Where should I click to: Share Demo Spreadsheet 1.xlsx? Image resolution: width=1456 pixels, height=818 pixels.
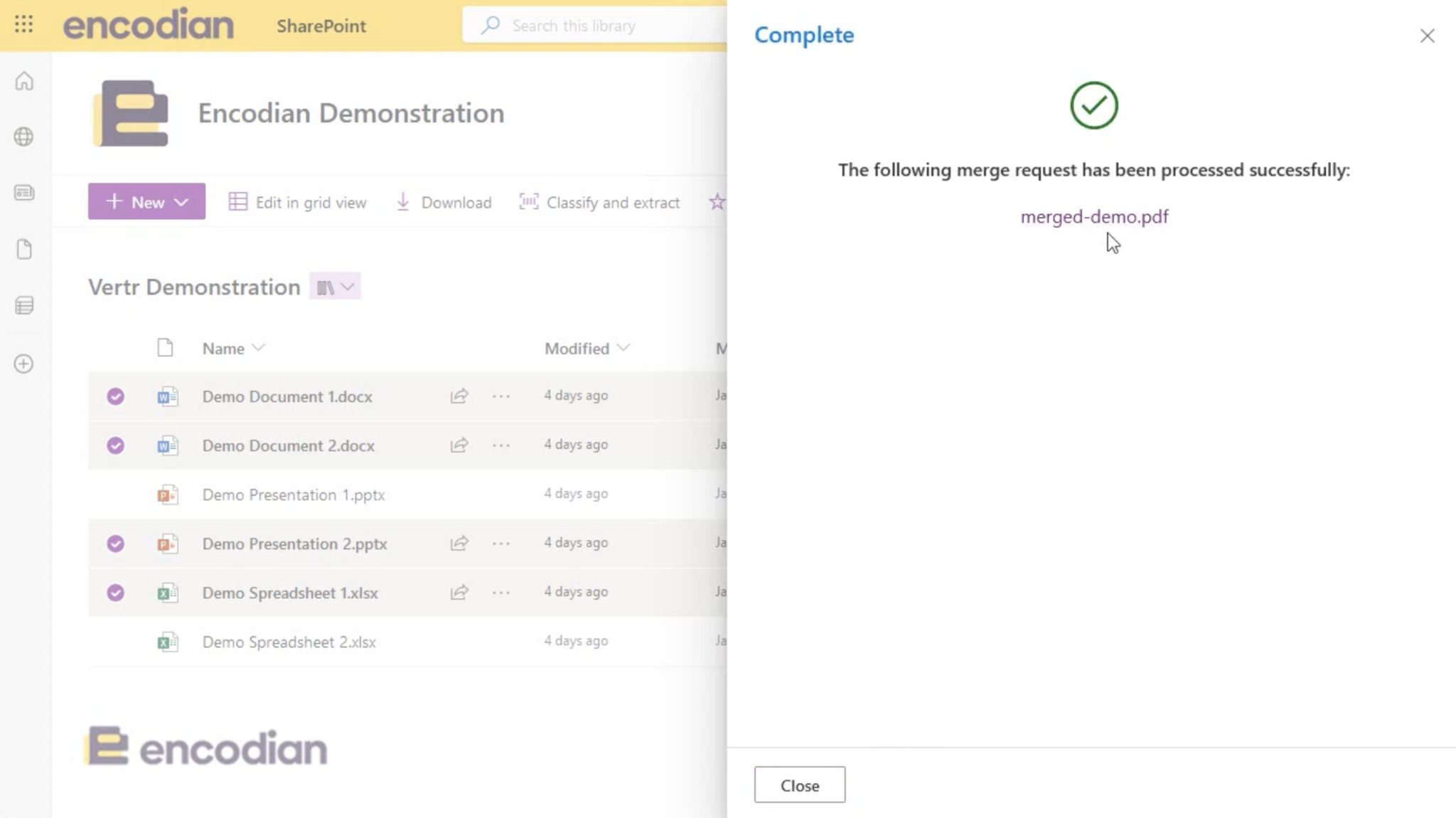pyautogui.click(x=459, y=593)
